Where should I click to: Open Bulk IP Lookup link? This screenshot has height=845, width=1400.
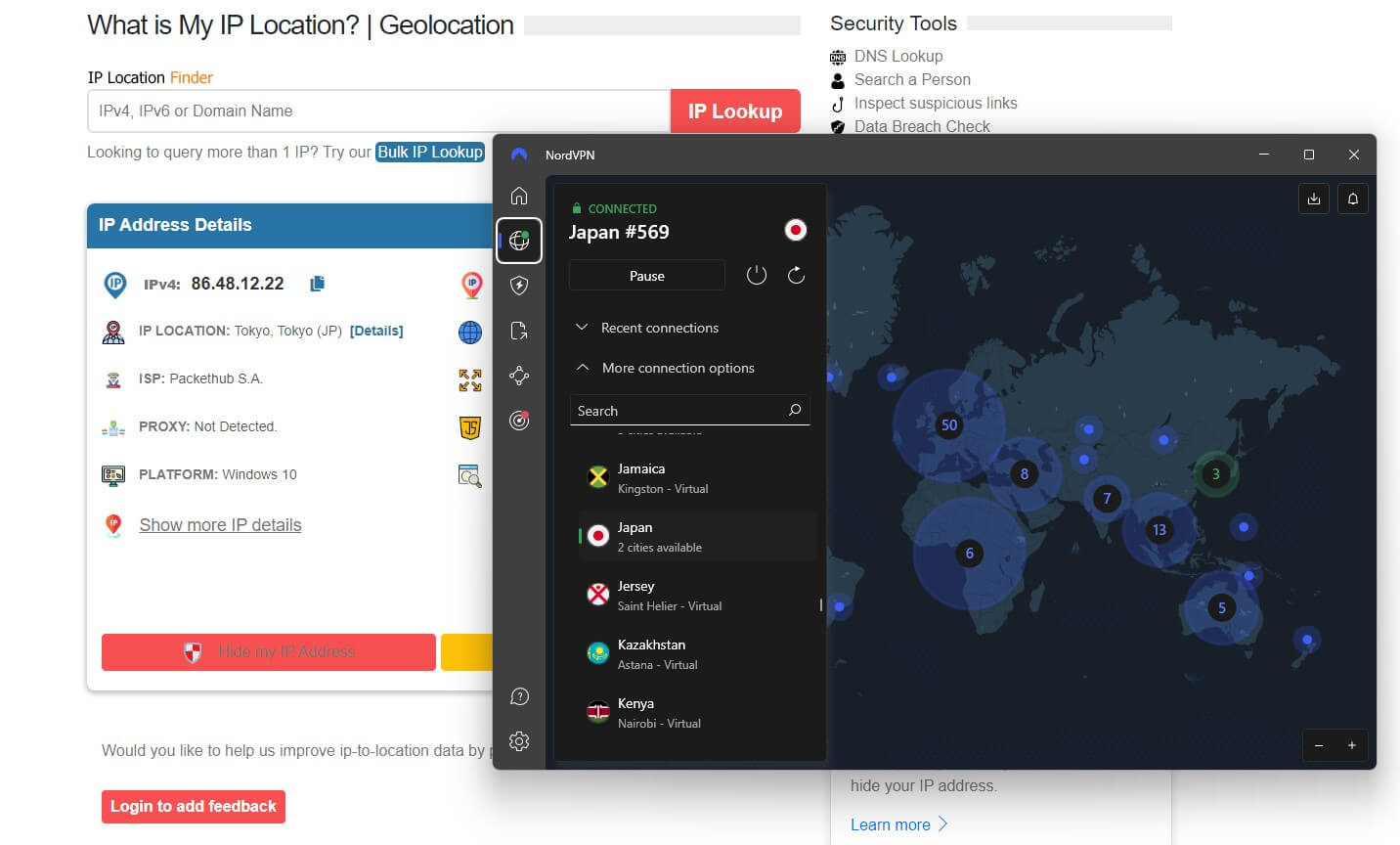tap(430, 152)
